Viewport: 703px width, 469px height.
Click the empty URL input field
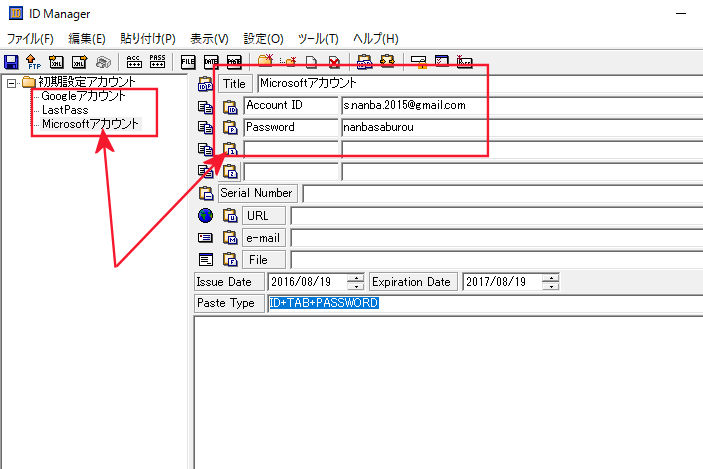coord(497,216)
